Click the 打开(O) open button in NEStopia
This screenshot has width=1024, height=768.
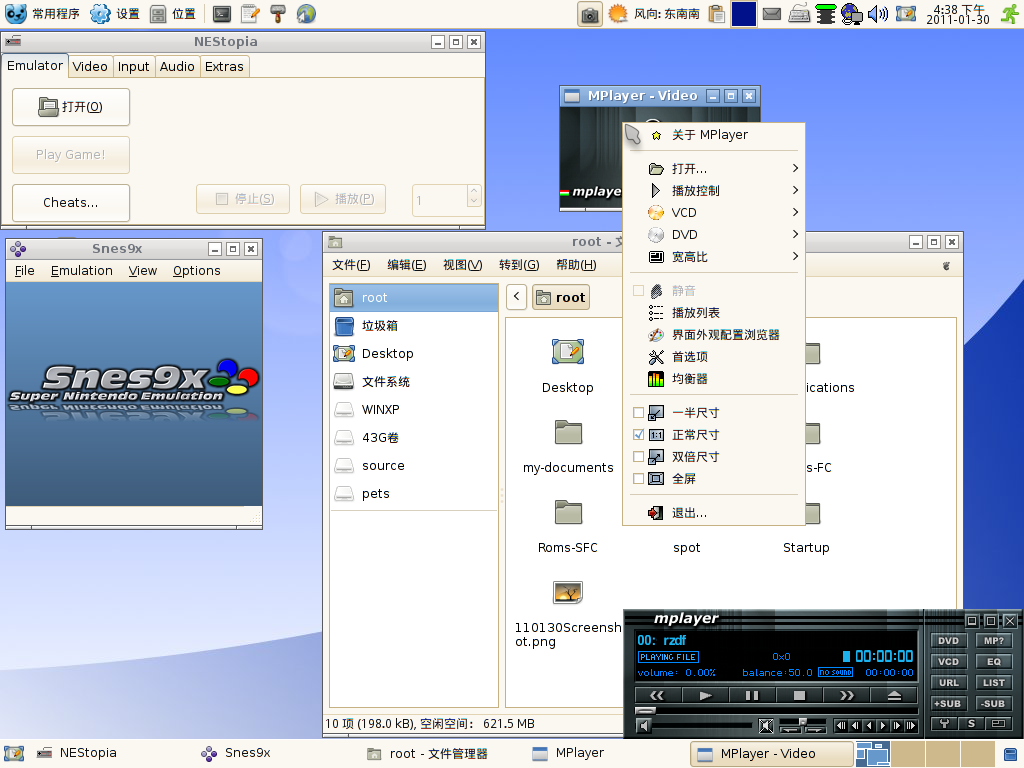tap(71, 106)
